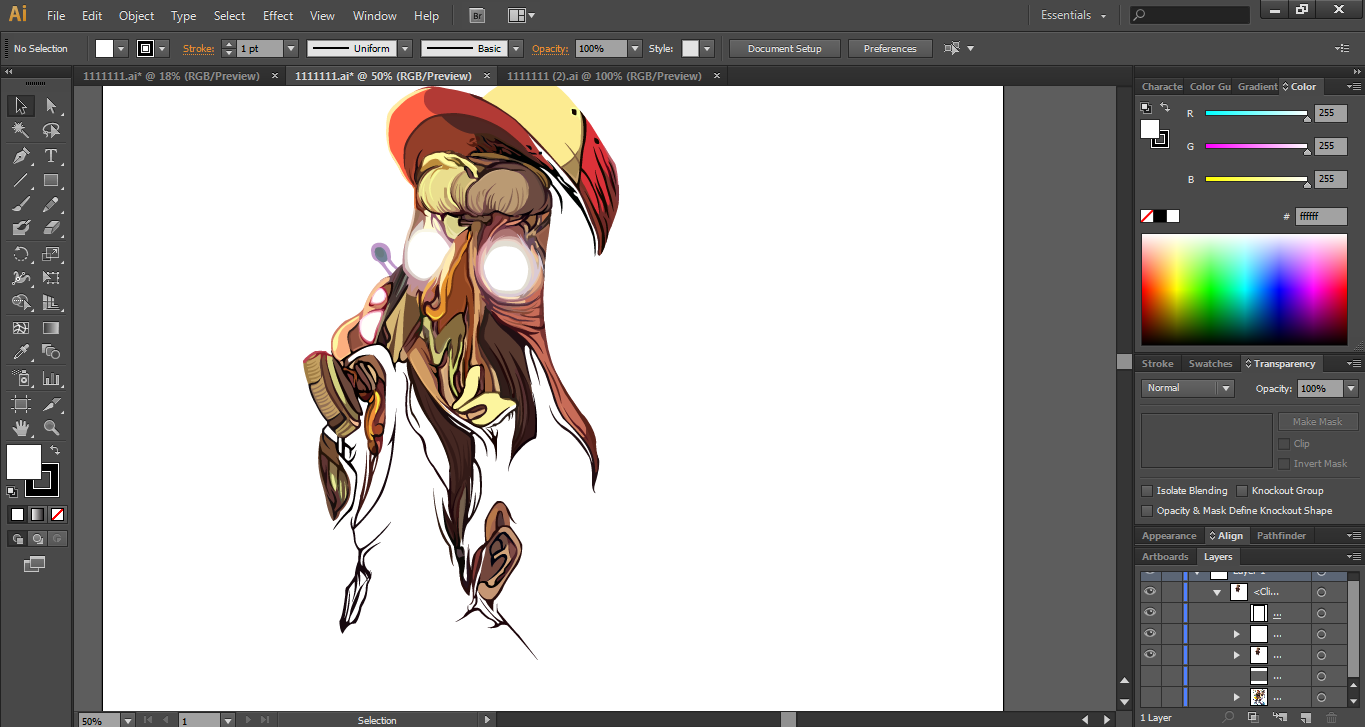Activate the Direct Selection tool

[51, 106]
